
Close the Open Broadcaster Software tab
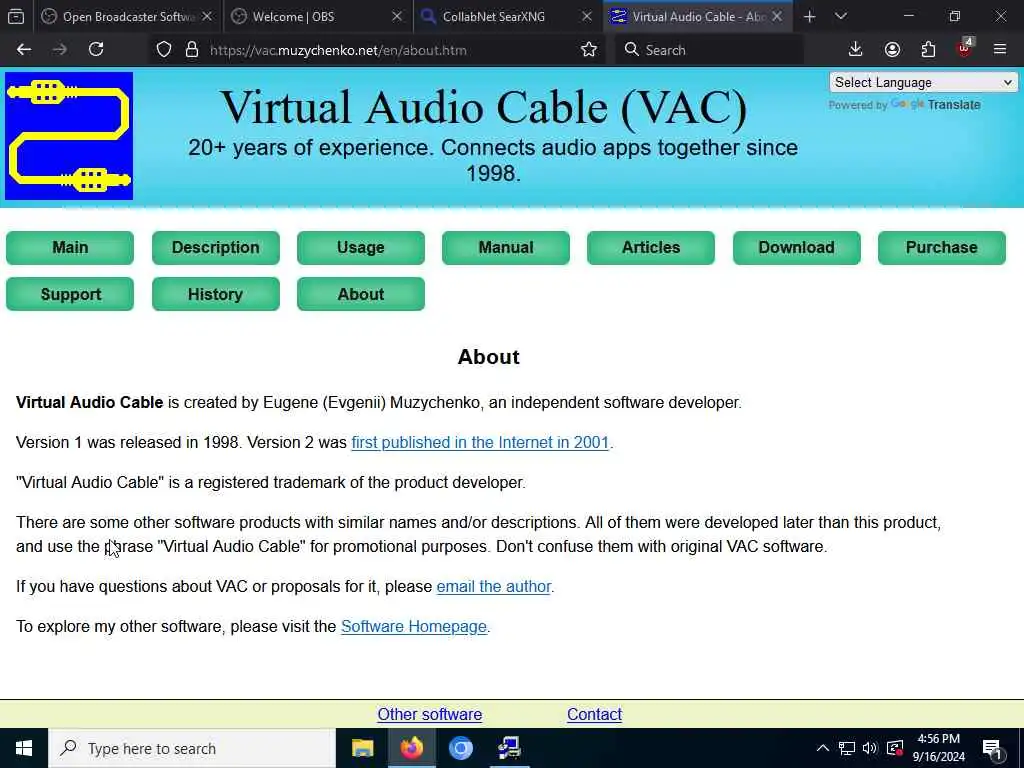(x=207, y=17)
